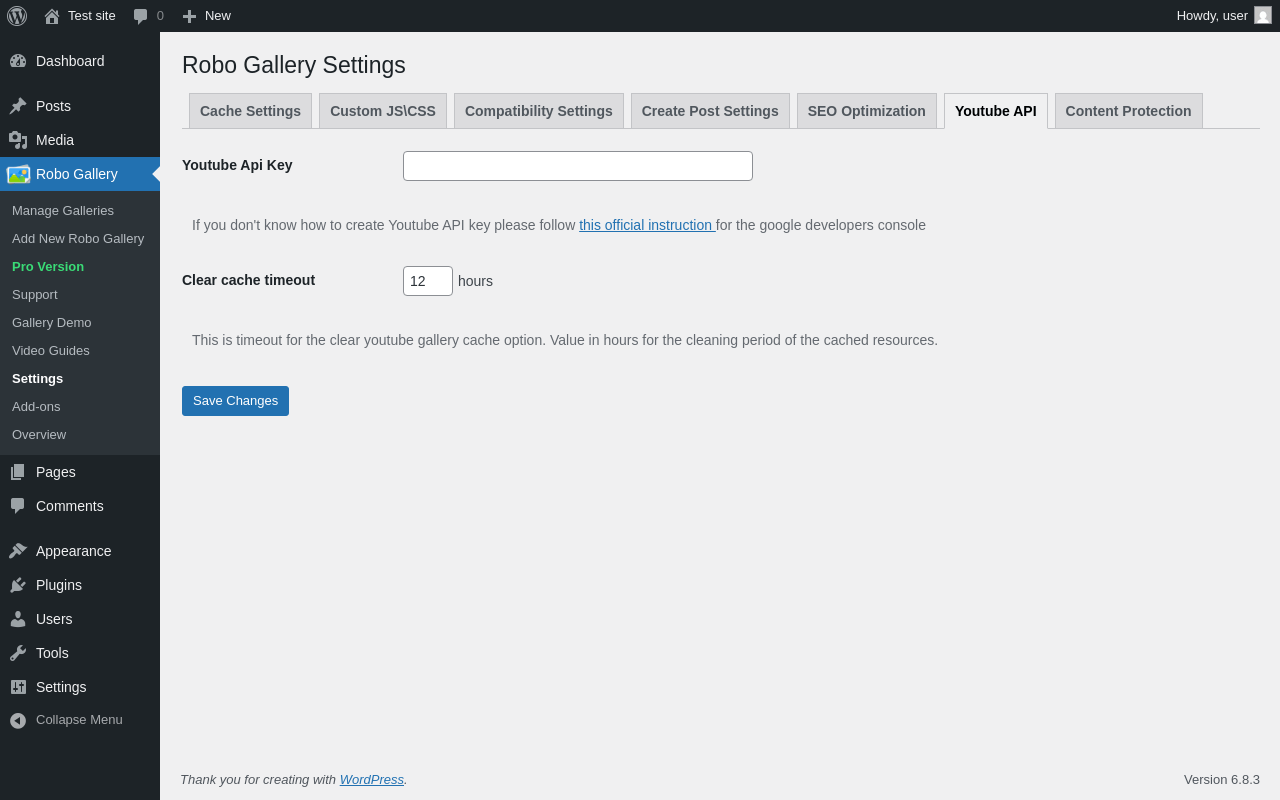This screenshot has height=800, width=1280.
Task: Click the Plugins plug icon
Action: (x=18, y=585)
